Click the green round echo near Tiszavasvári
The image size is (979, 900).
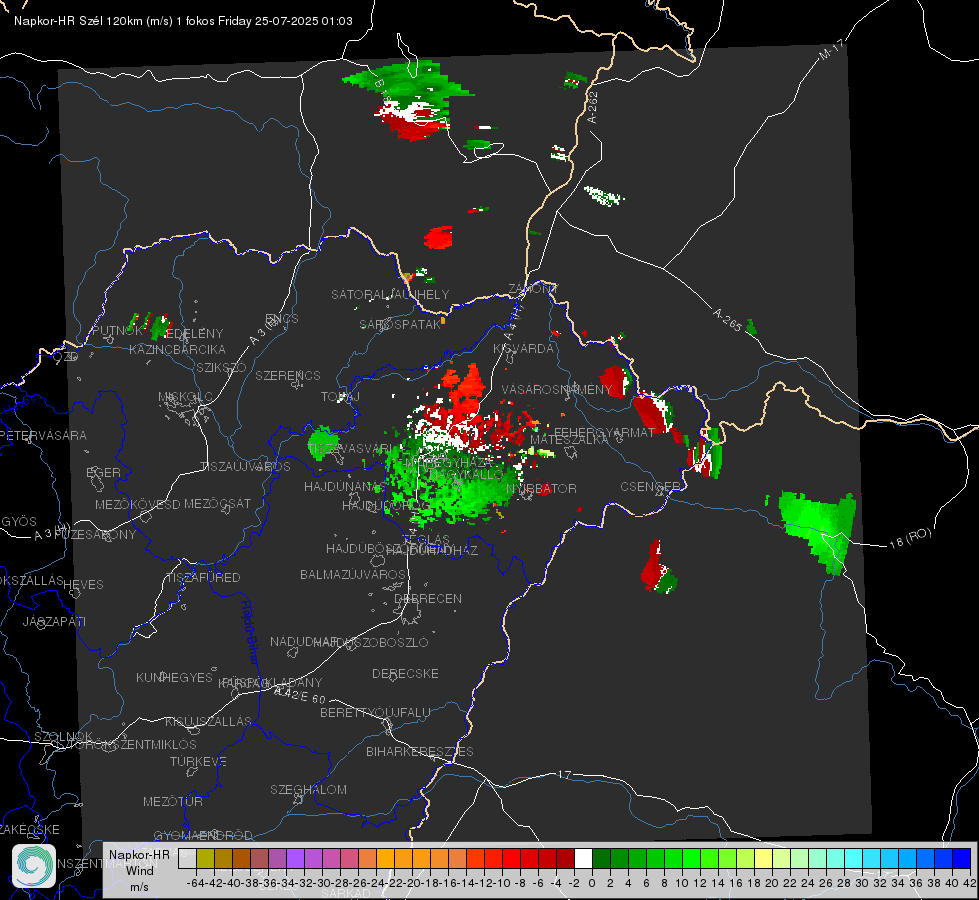[x=323, y=443]
